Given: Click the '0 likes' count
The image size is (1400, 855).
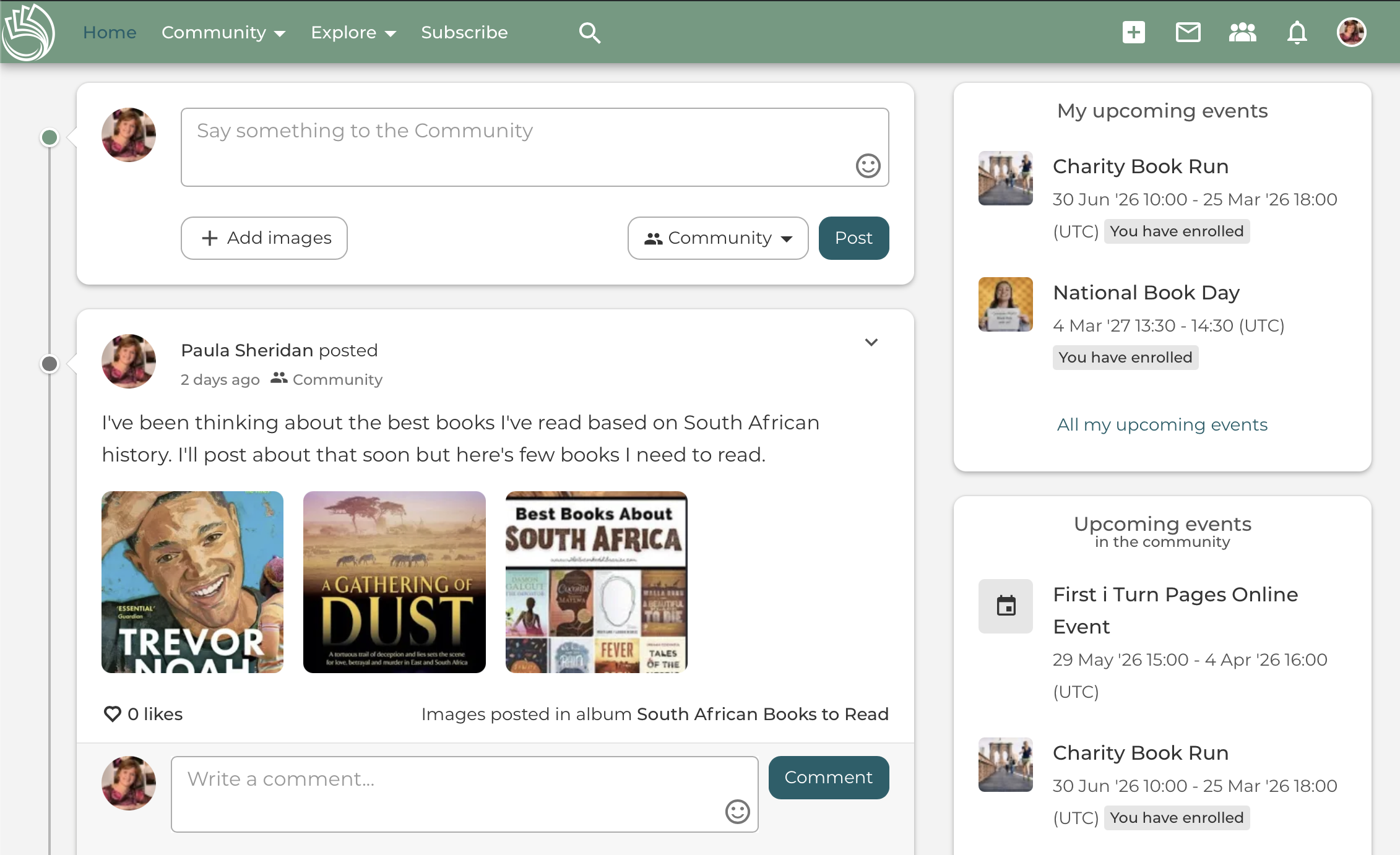Looking at the screenshot, I should coord(155,714).
